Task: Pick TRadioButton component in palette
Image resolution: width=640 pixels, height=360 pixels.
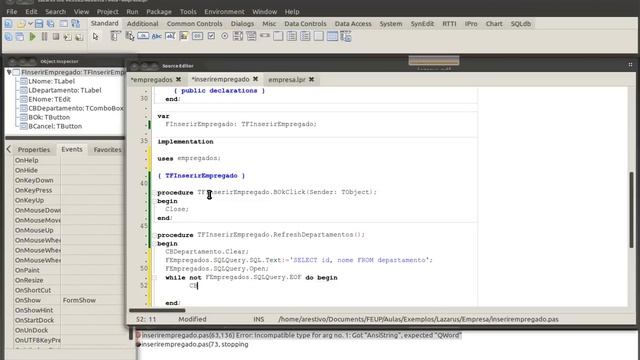Action: pos(224,36)
